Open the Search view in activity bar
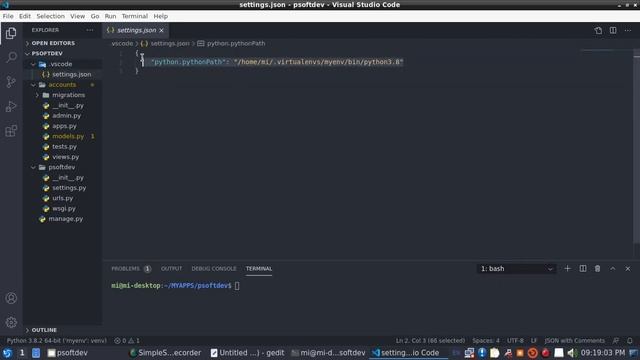640x360 pixels. click(x=11, y=57)
